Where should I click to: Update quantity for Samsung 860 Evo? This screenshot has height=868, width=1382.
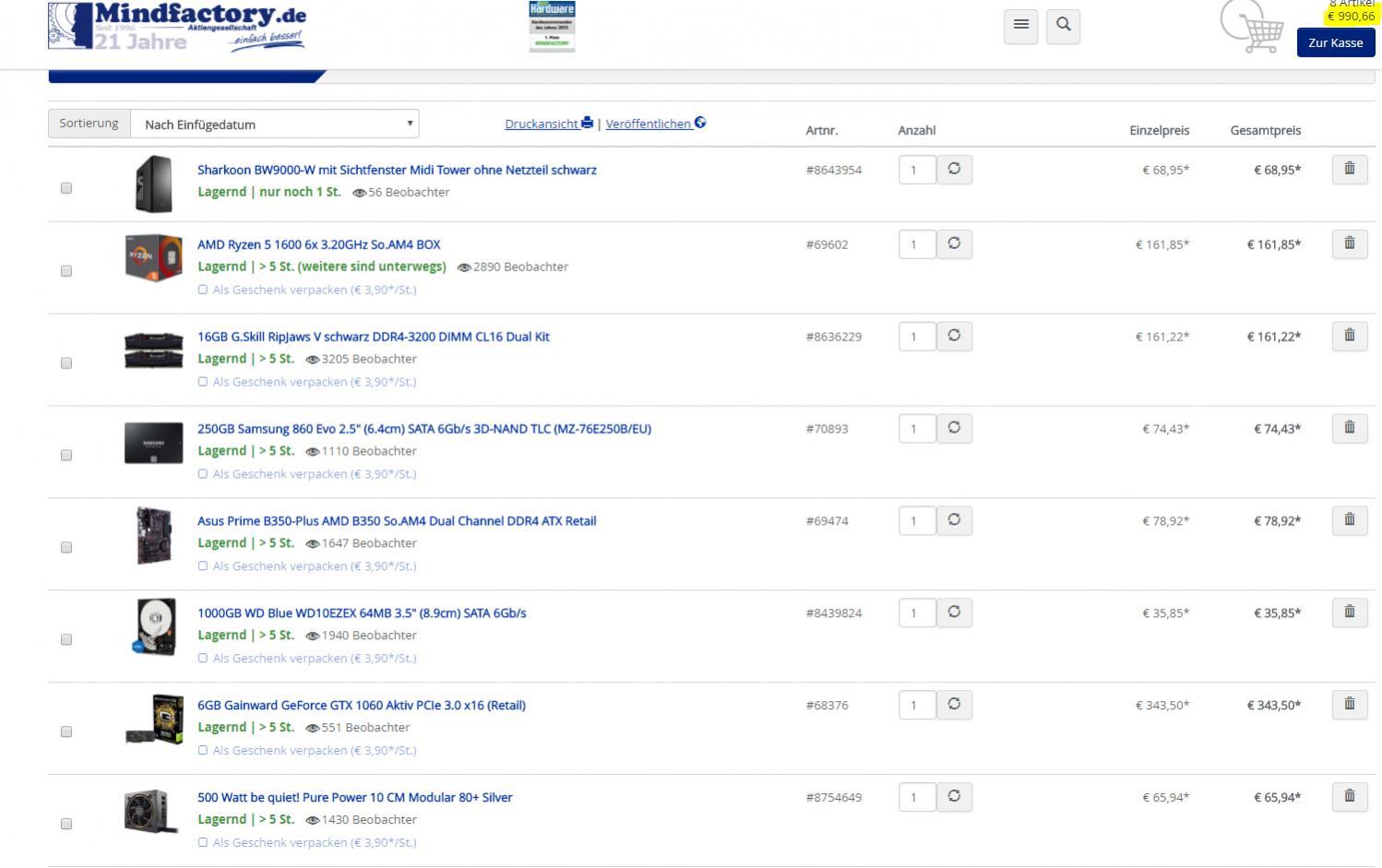pos(954,428)
